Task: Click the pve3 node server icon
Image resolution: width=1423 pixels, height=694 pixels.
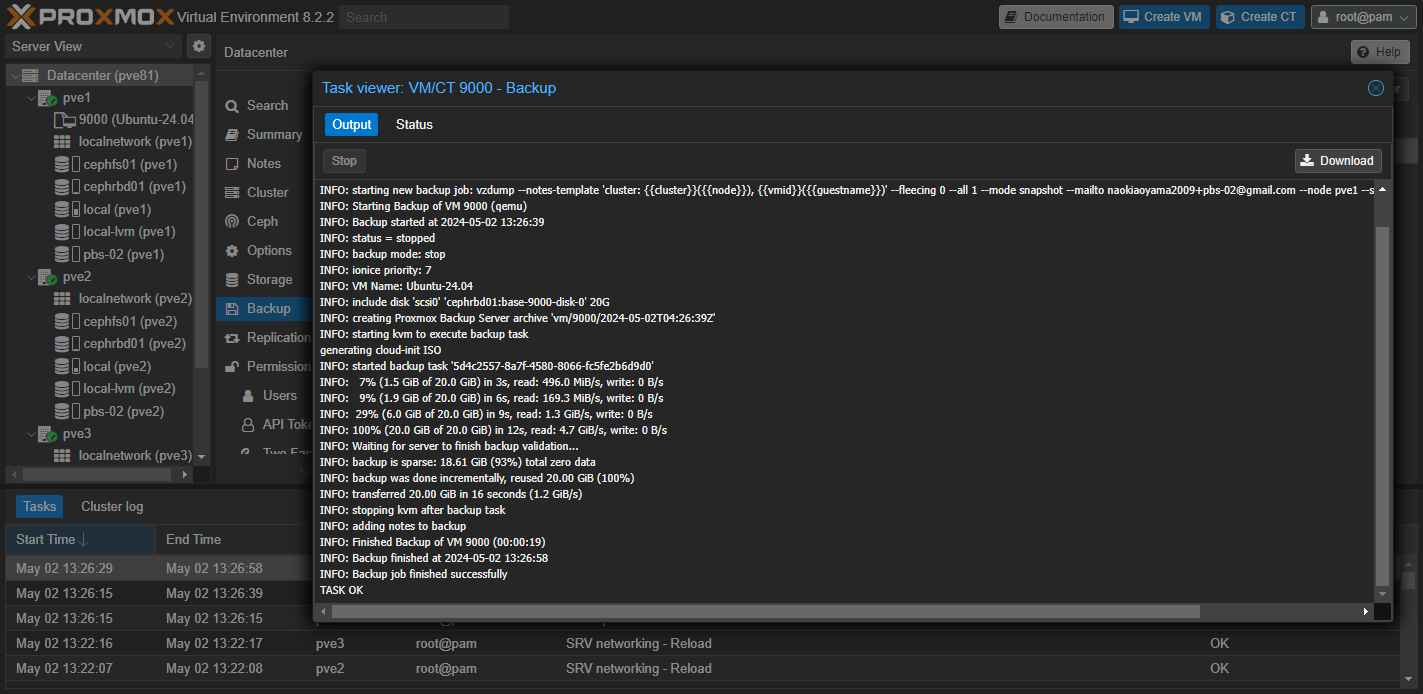Action: 47,434
